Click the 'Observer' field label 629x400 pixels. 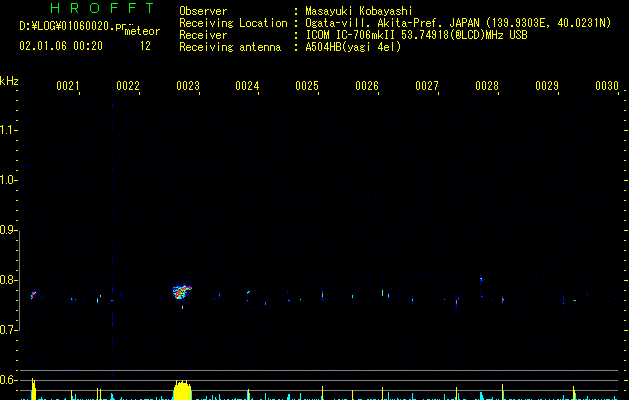pyautogui.click(x=203, y=11)
